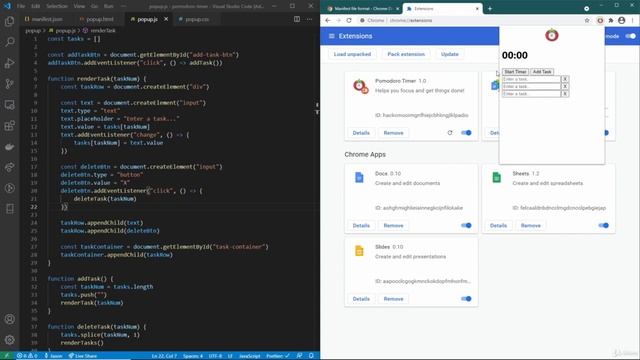
Task: Open the editor More Actions ellipsis
Action: [309, 19]
